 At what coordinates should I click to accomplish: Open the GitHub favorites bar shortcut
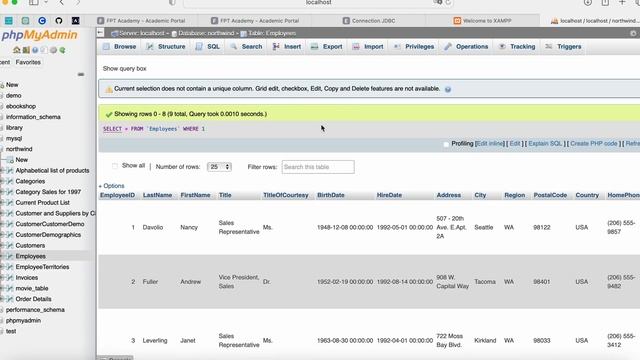pos(59,20)
